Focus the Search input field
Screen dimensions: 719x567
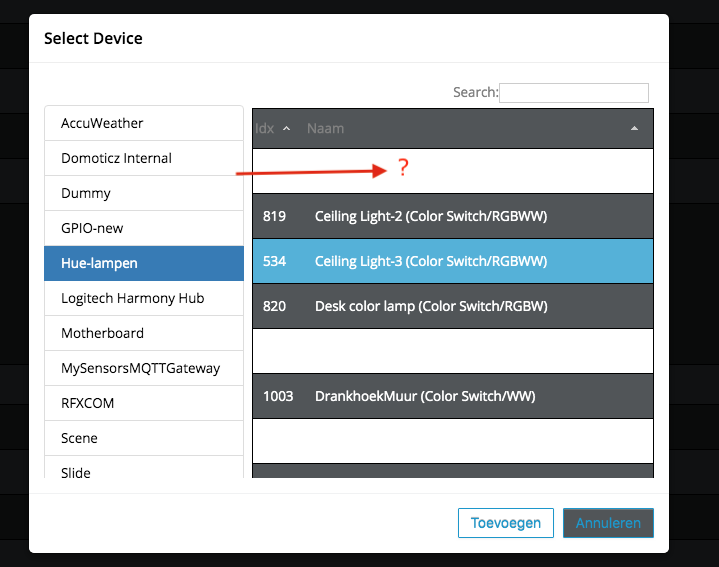(574, 93)
